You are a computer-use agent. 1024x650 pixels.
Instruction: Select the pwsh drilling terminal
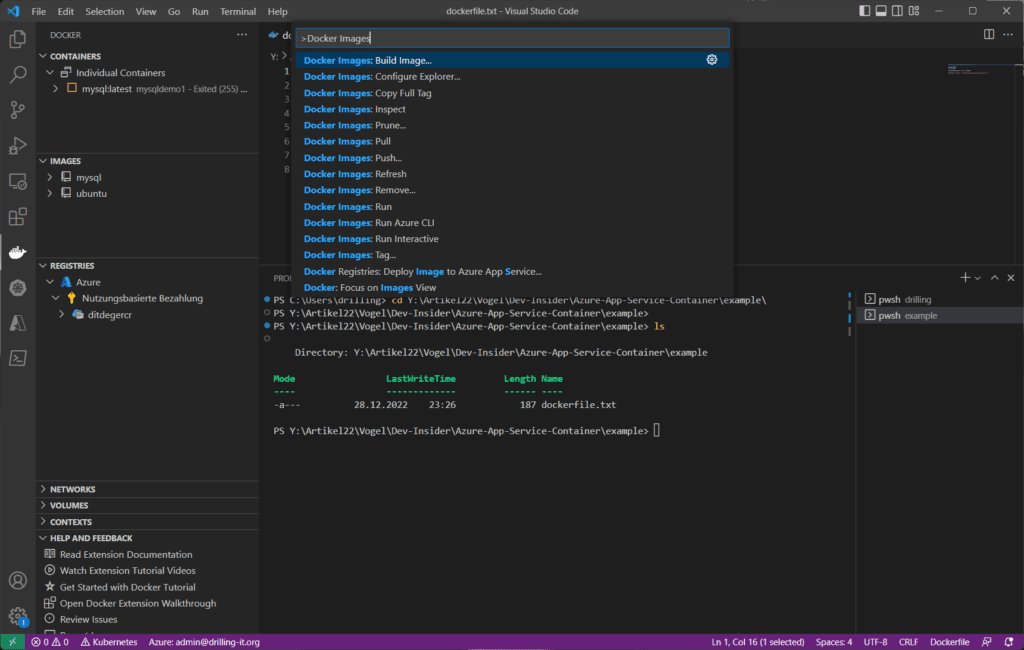(939, 299)
